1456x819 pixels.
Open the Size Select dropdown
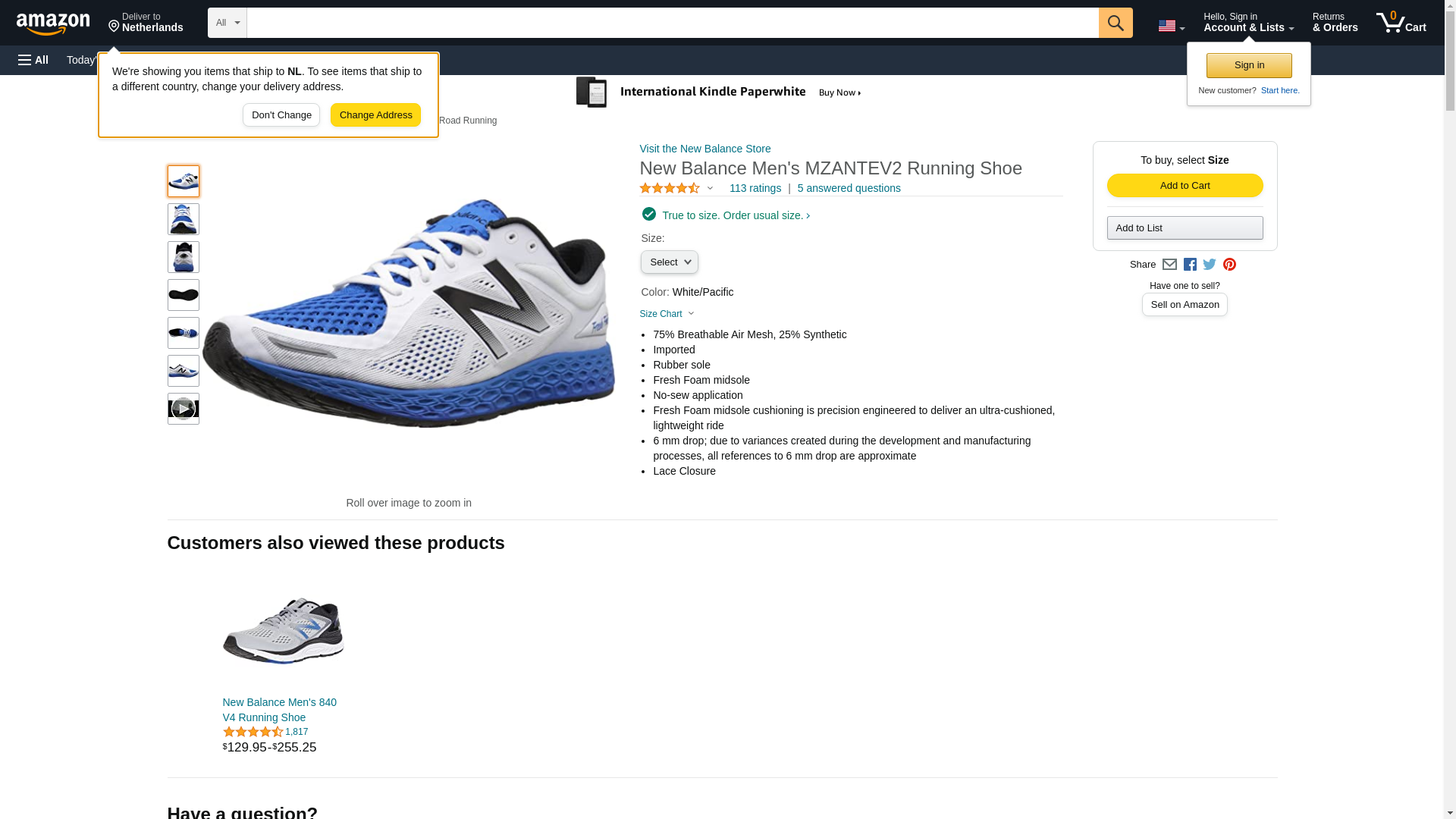(669, 262)
